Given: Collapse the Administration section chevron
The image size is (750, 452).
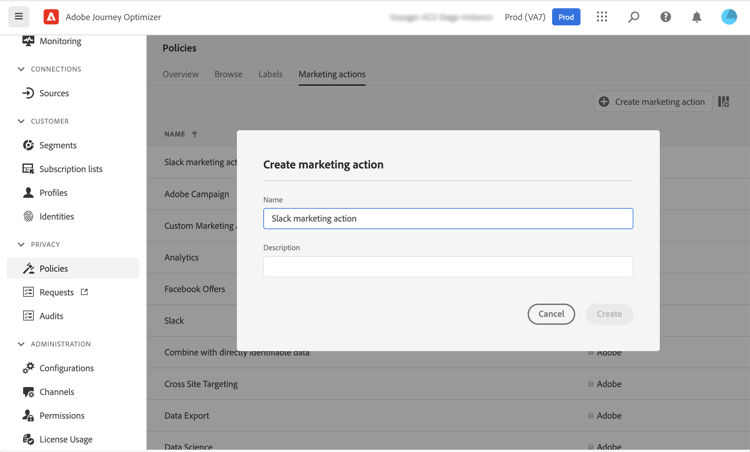Looking at the screenshot, I should pyautogui.click(x=21, y=344).
